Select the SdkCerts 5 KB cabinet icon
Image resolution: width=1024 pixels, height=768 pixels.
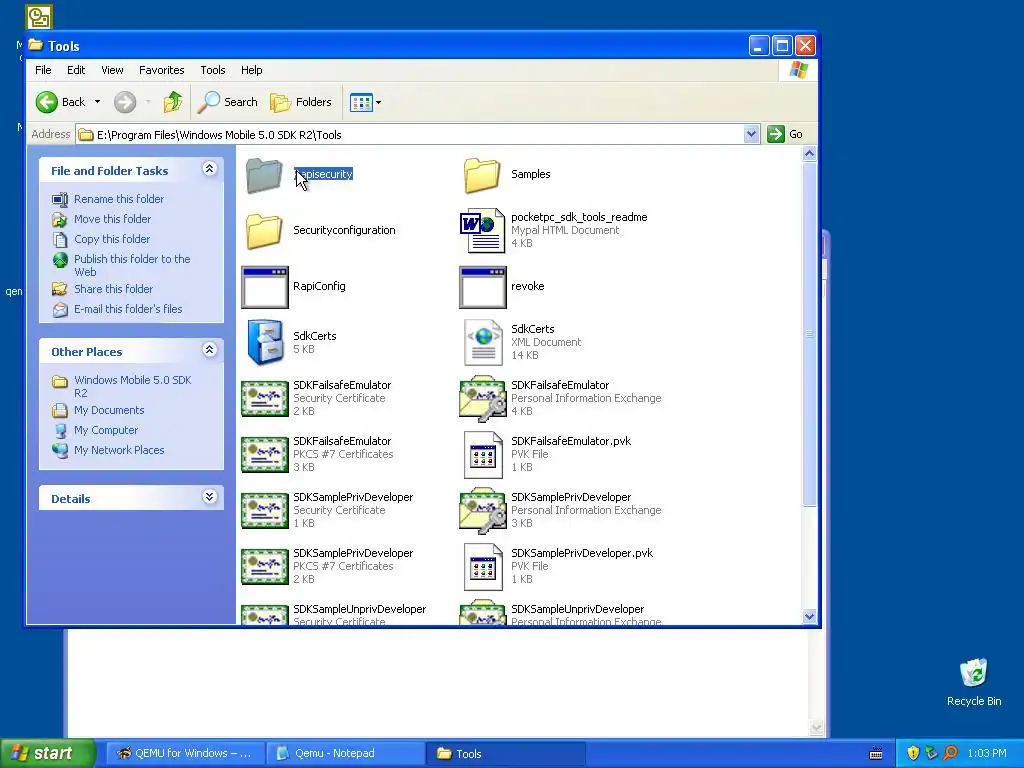tap(264, 342)
